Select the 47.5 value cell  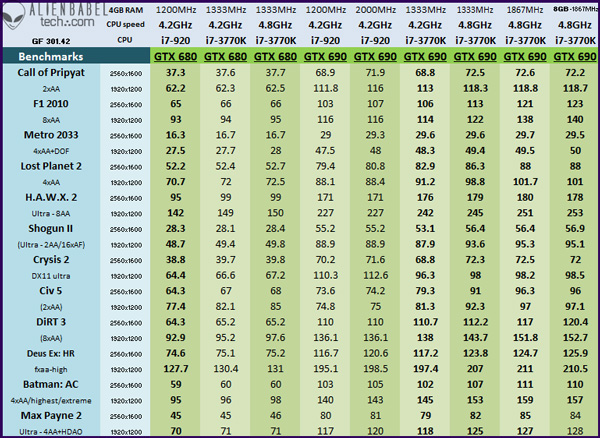[325, 151]
